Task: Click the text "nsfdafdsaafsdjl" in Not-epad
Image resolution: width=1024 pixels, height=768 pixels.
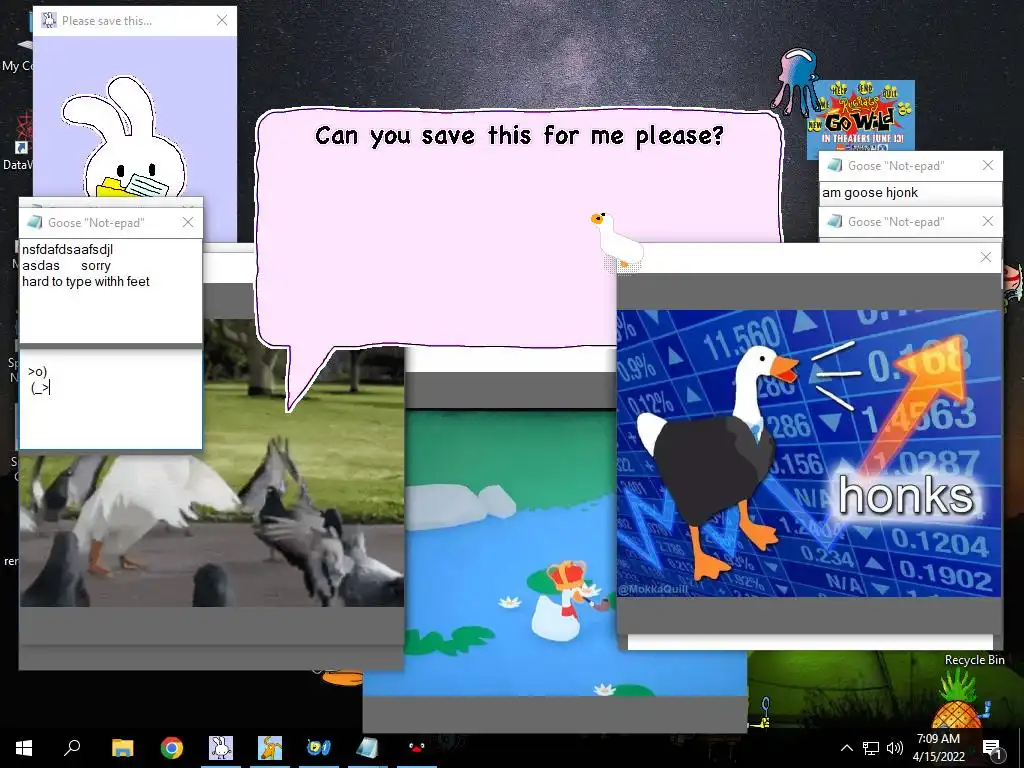Action: [67, 249]
